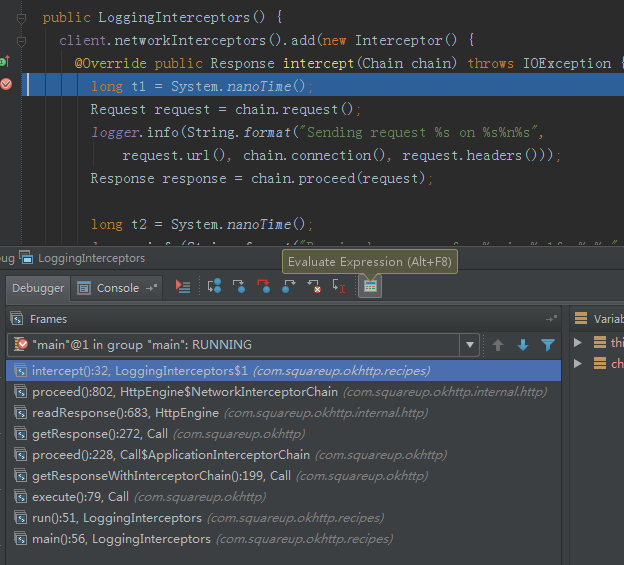Image resolution: width=624 pixels, height=565 pixels.
Task: Select the main():56 LoggingInterceptors frame
Action: coord(121,539)
